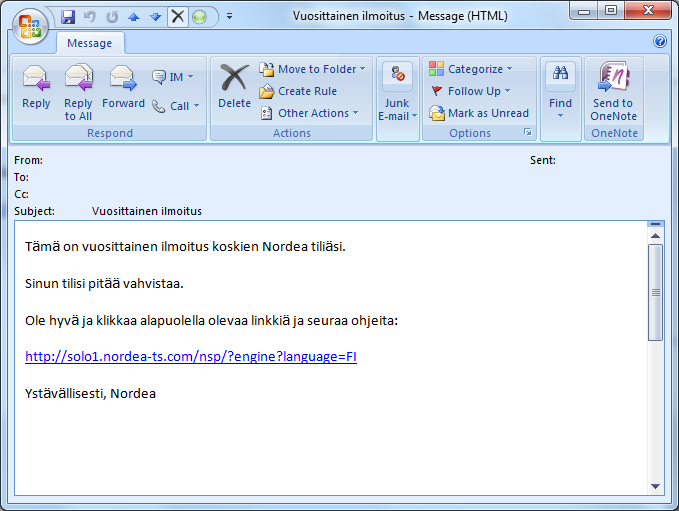This screenshot has height=511, width=679.
Task: Click the X delete icon in the quick access toolbar
Action: 178,17
